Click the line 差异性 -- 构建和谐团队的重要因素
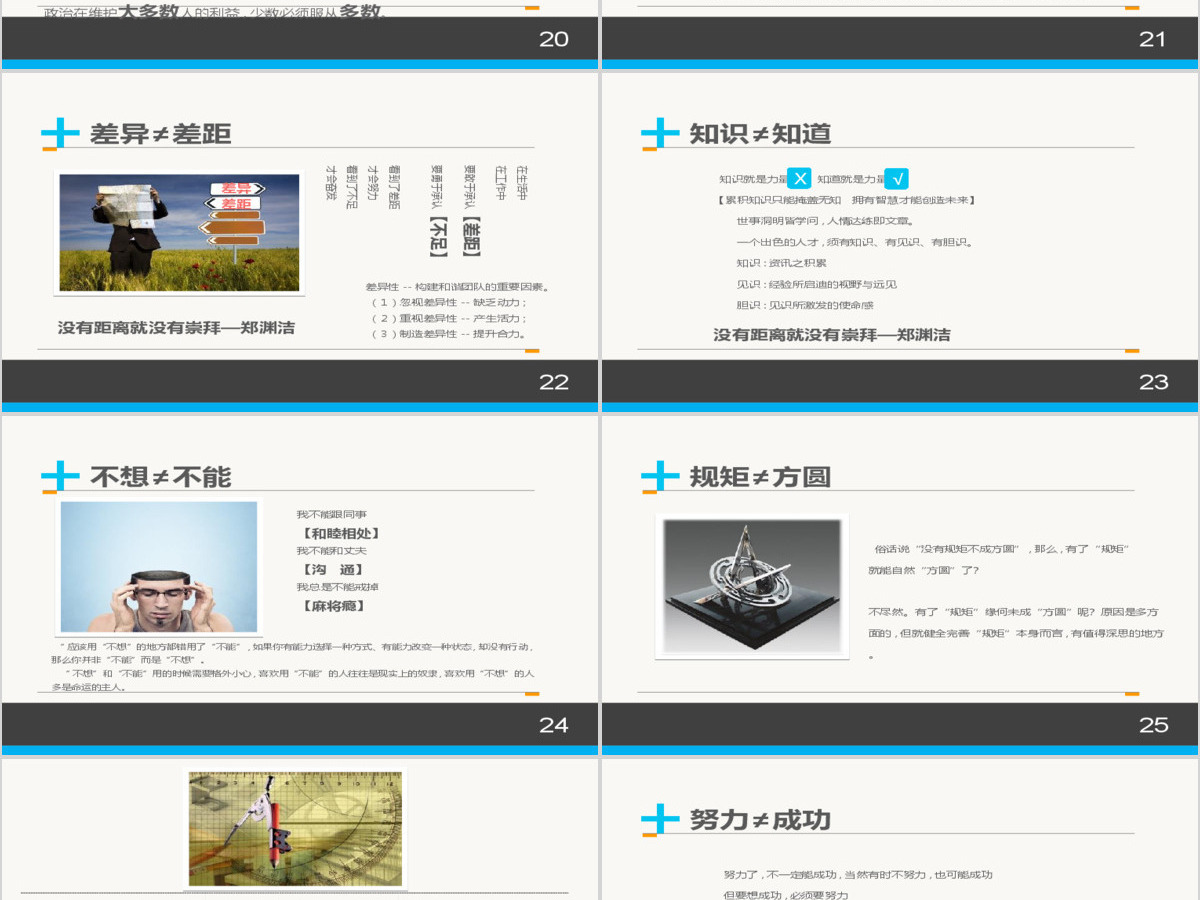1200x900 pixels. 458,287
